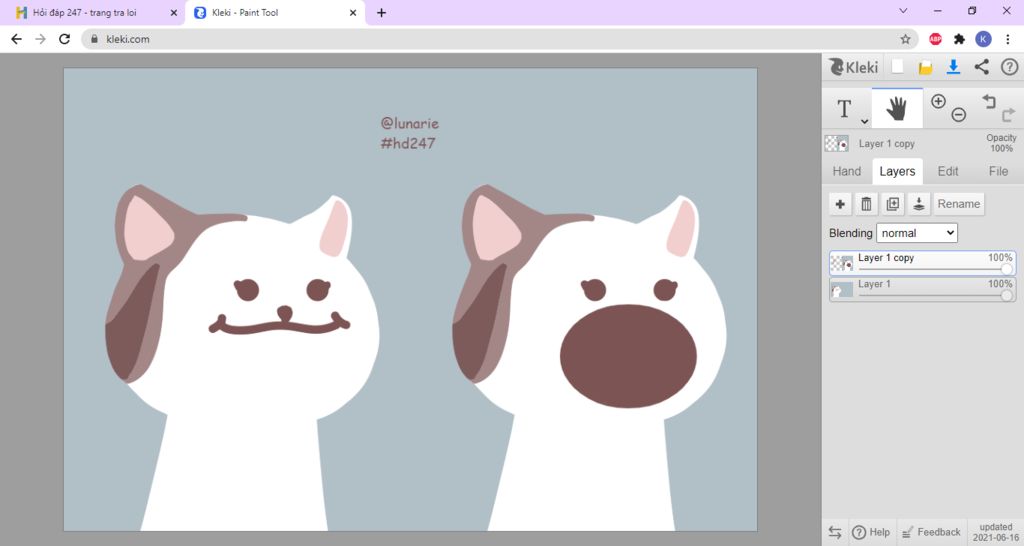Merge layer down
The image size is (1024, 546).
[918, 204]
